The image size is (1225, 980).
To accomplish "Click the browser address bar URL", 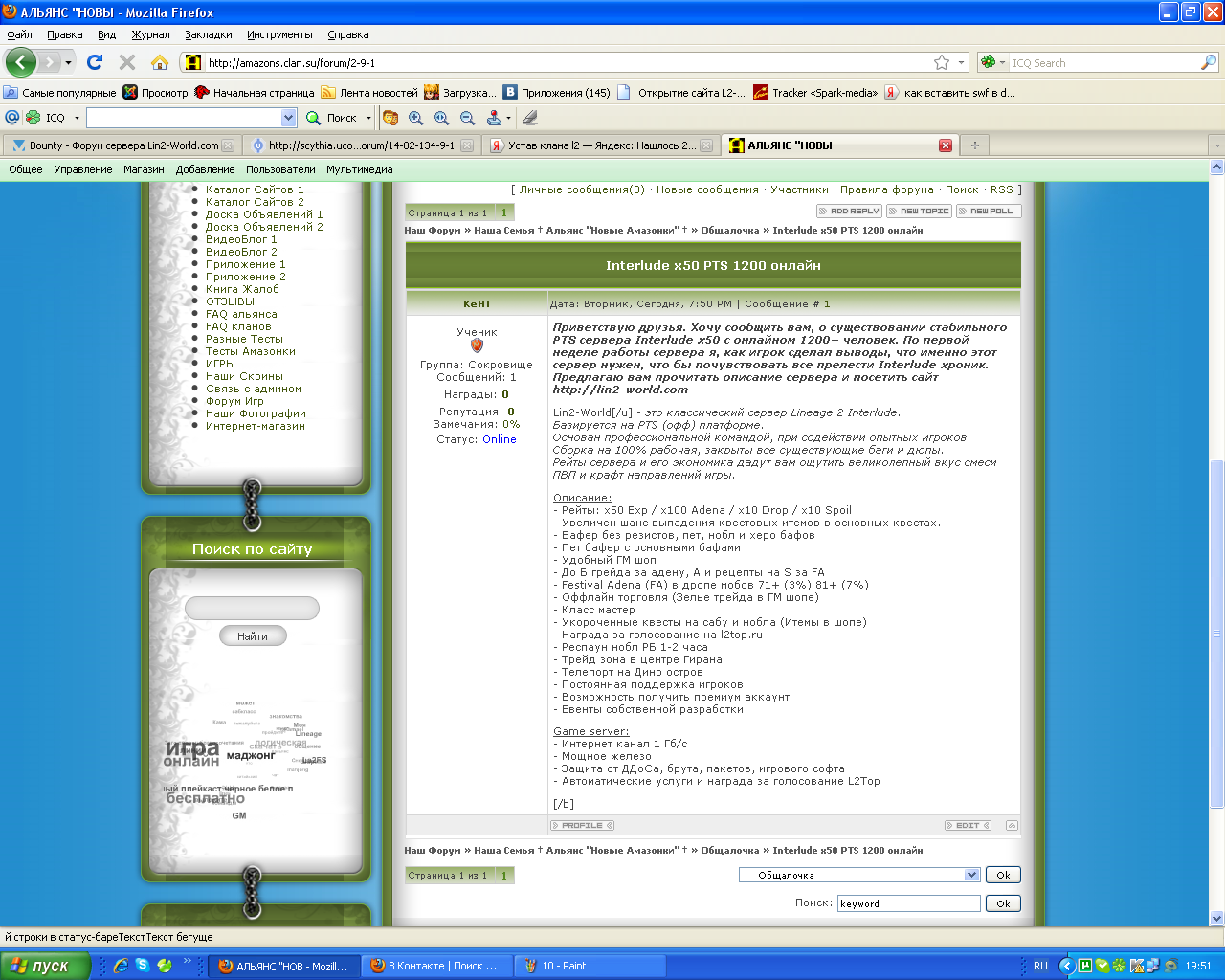I will point(291,63).
